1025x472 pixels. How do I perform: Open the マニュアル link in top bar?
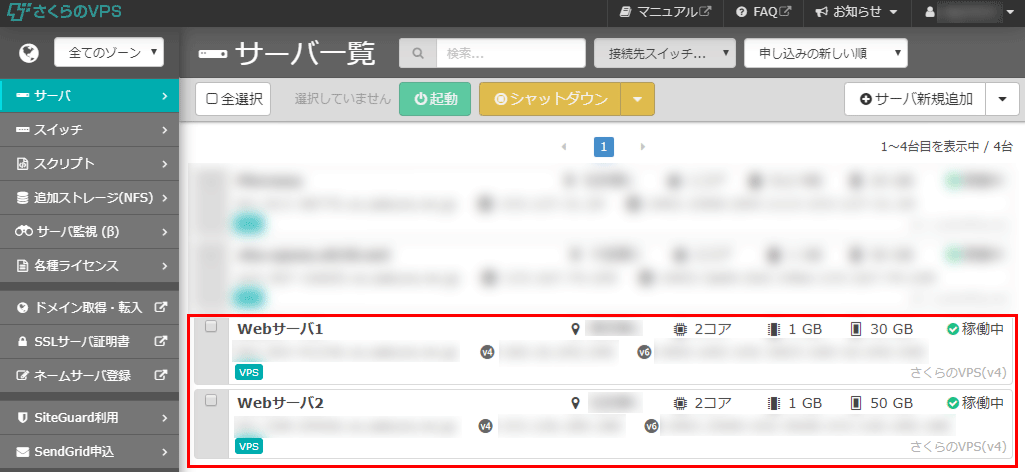coord(665,12)
